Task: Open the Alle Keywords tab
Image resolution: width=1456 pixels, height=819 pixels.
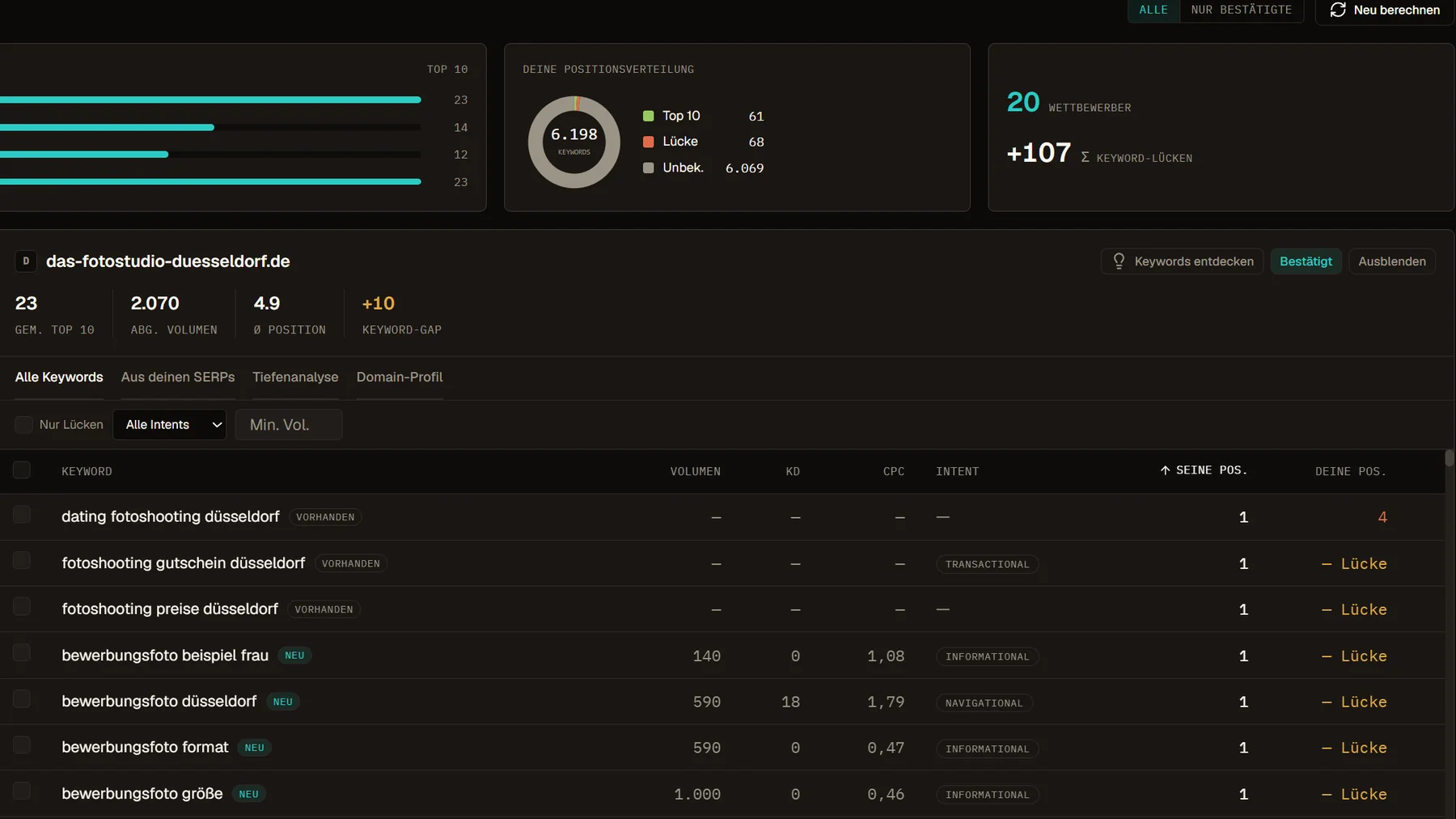Action: pyautogui.click(x=59, y=377)
